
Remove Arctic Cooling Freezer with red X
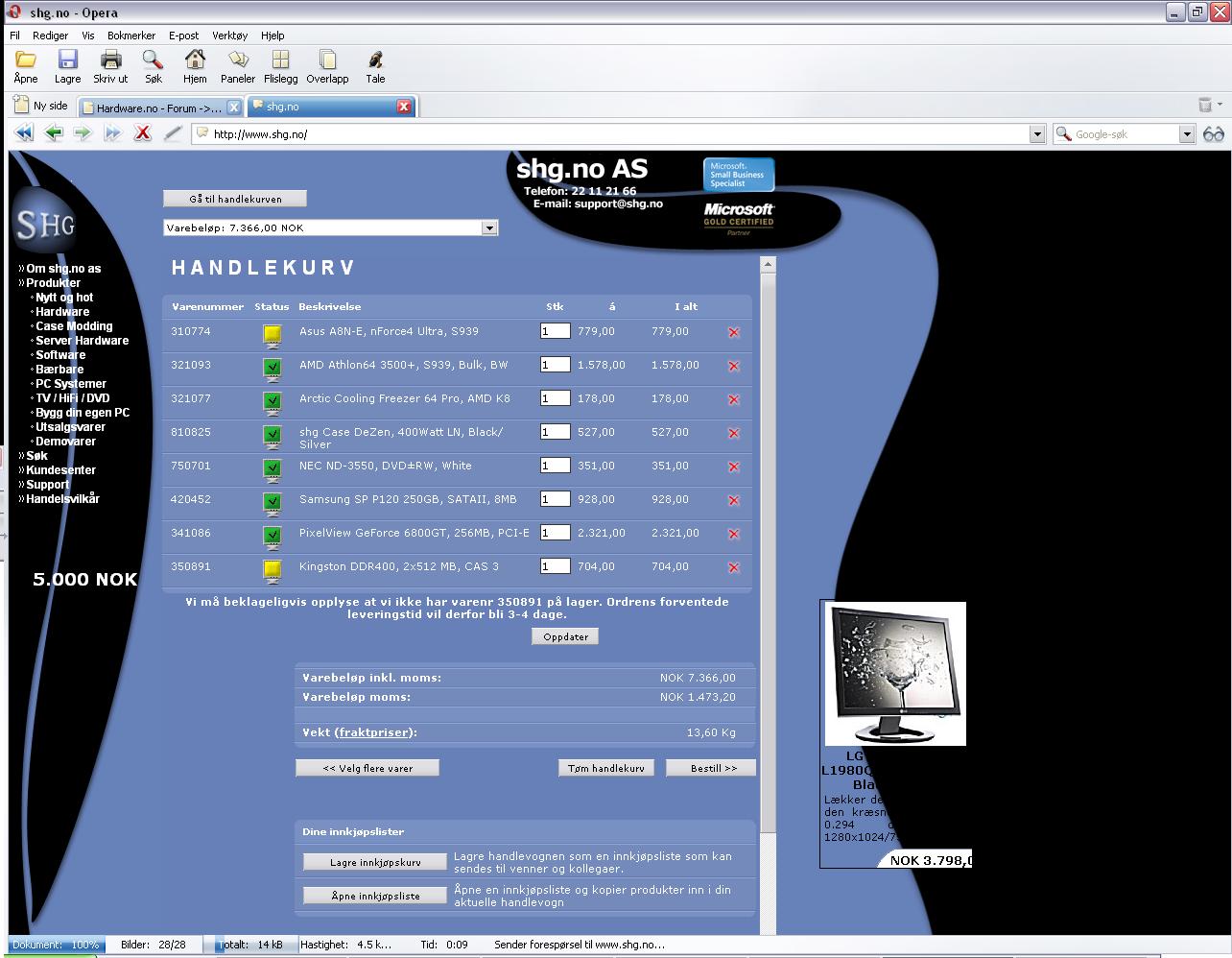pyautogui.click(x=734, y=400)
